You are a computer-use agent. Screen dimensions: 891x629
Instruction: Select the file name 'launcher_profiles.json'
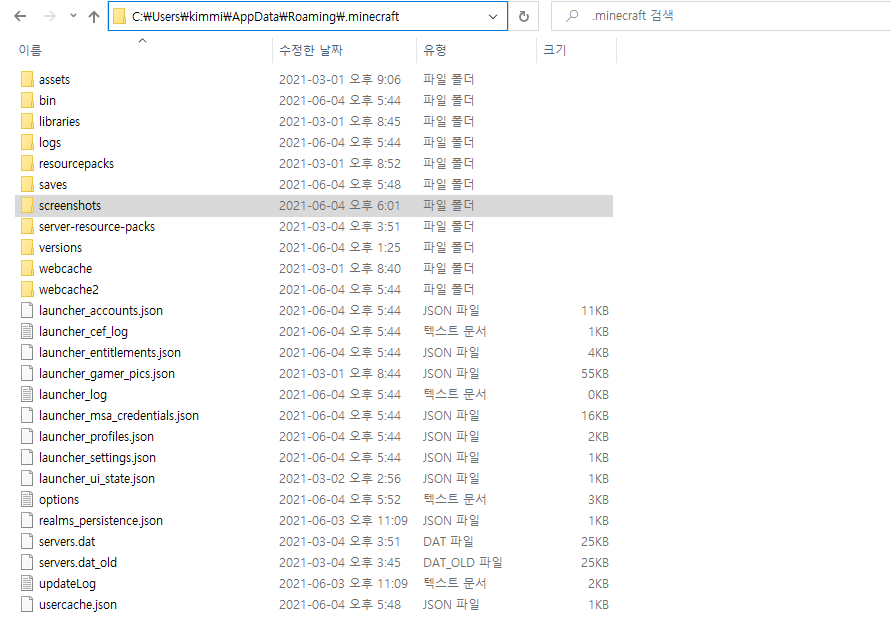point(97,437)
